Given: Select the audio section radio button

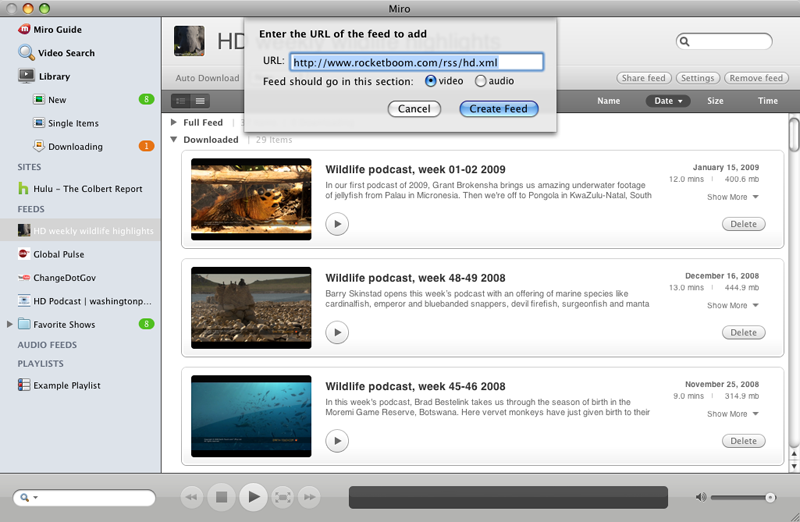Looking at the screenshot, I should (x=481, y=81).
